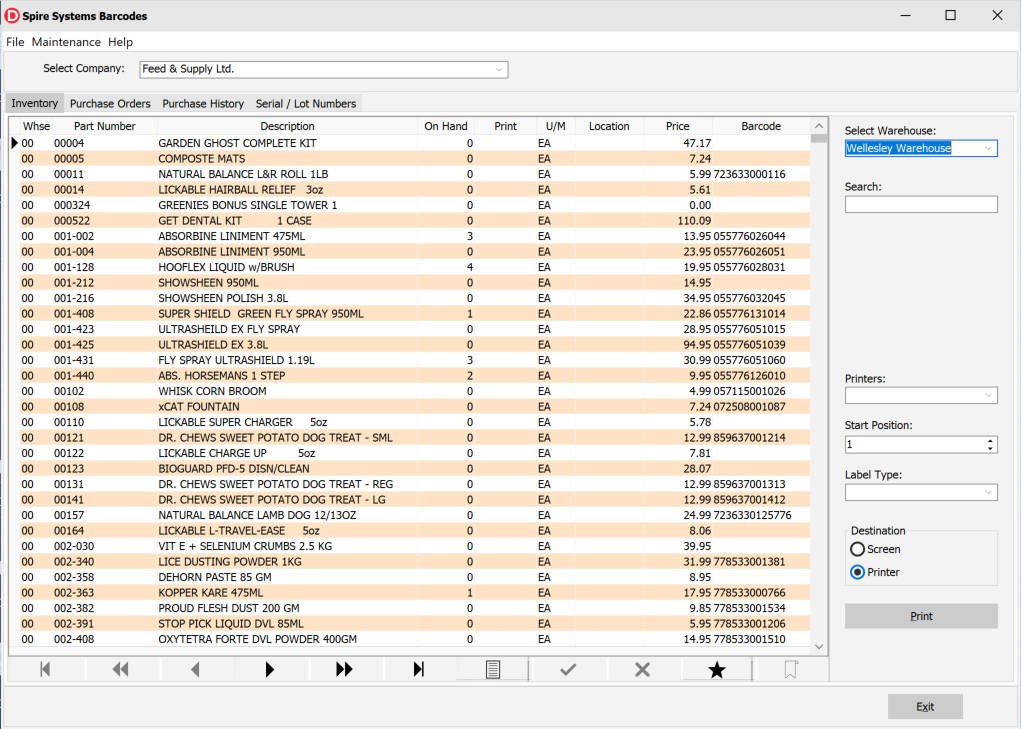Click the Description column header

click(287, 126)
